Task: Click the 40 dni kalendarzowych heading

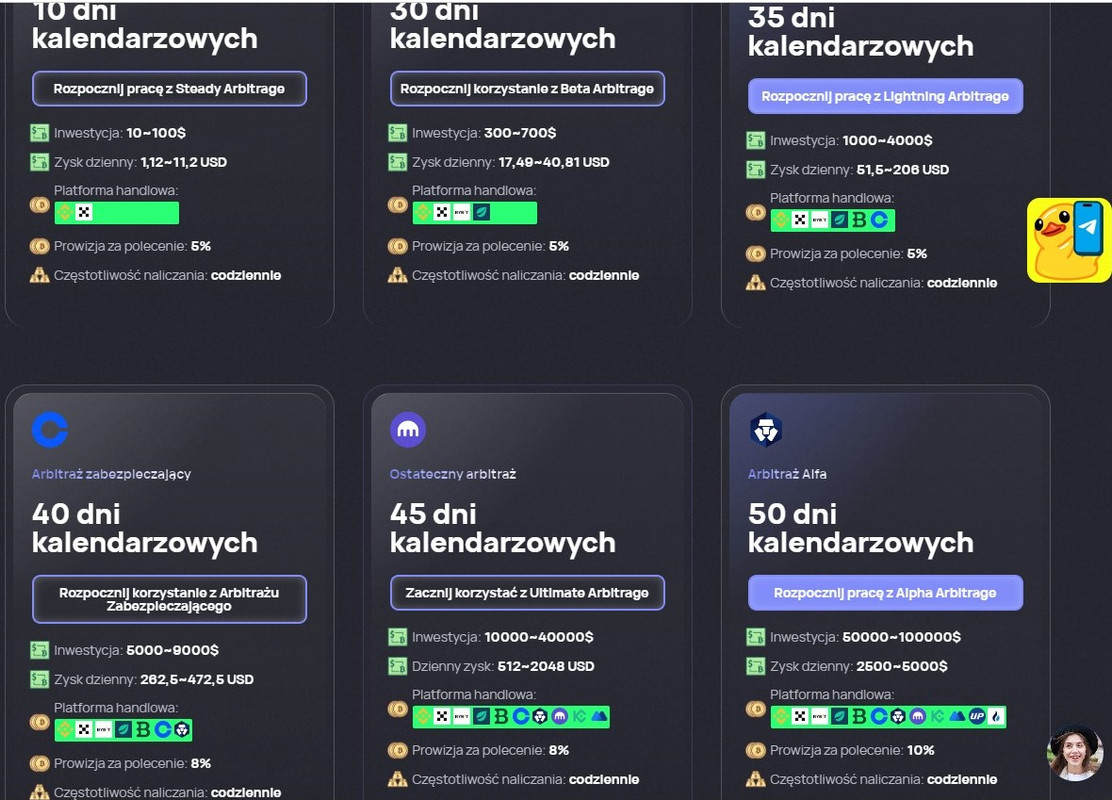Action: click(x=145, y=528)
